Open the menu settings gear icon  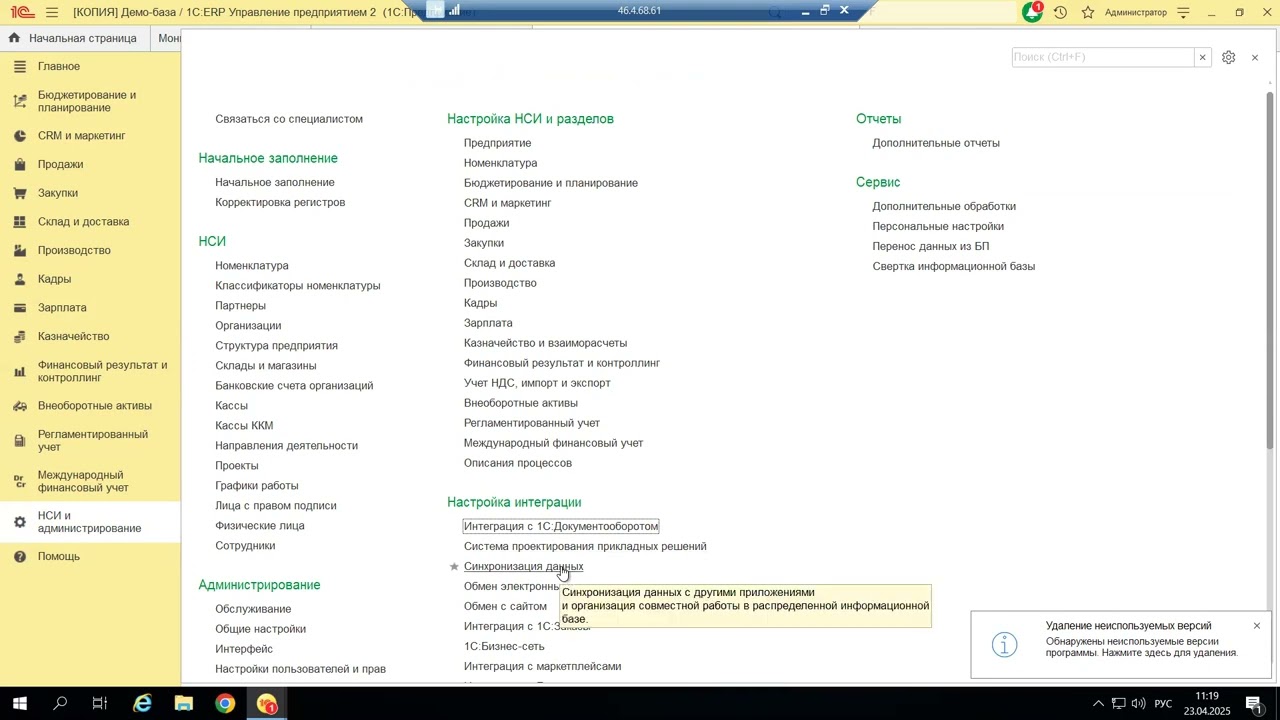[1229, 57]
